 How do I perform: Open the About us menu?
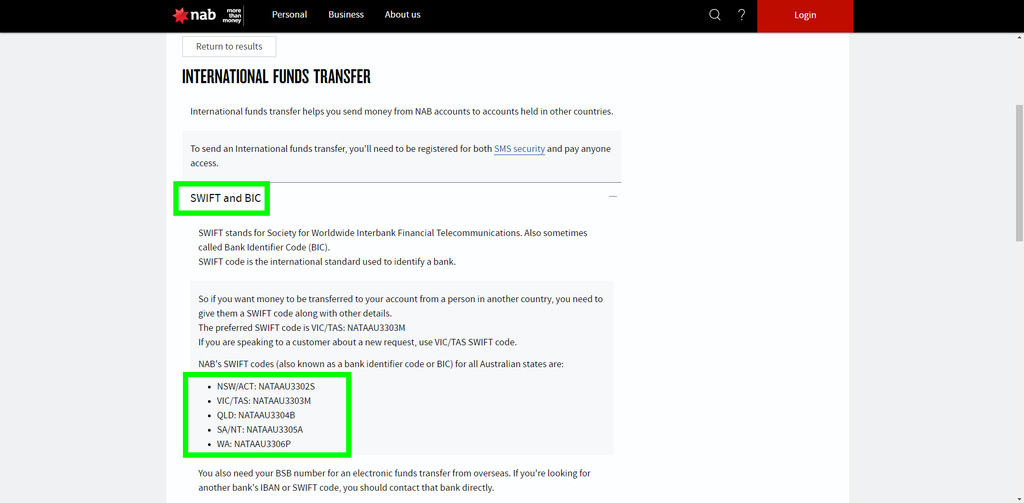point(402,14)
